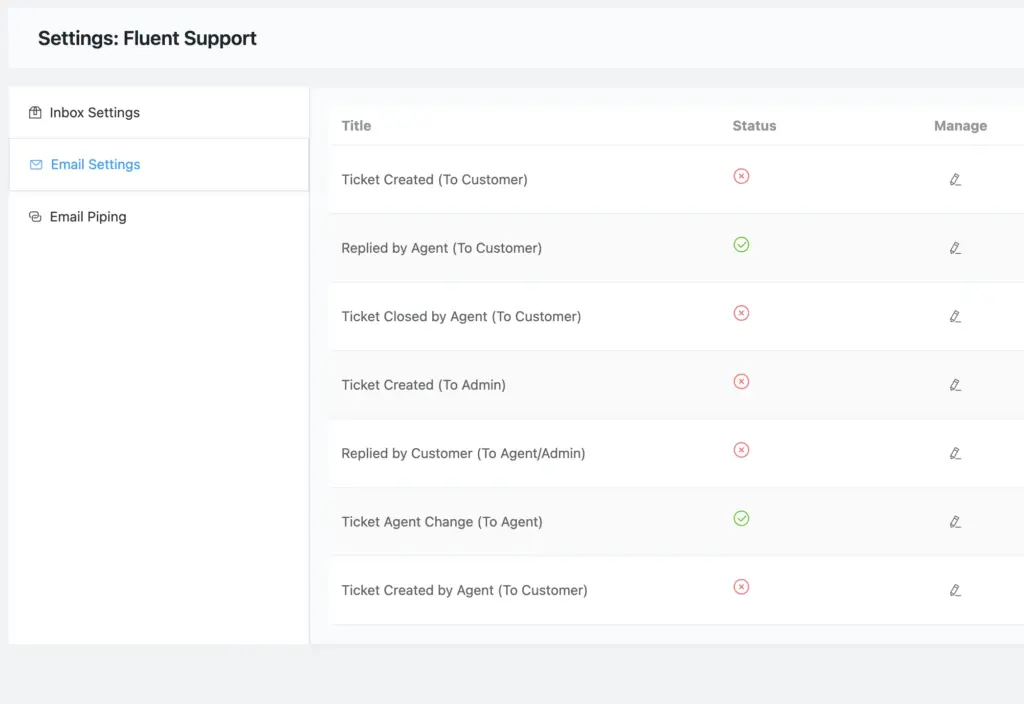Click the Status column header
The image size is (1024, 704).
754,126
